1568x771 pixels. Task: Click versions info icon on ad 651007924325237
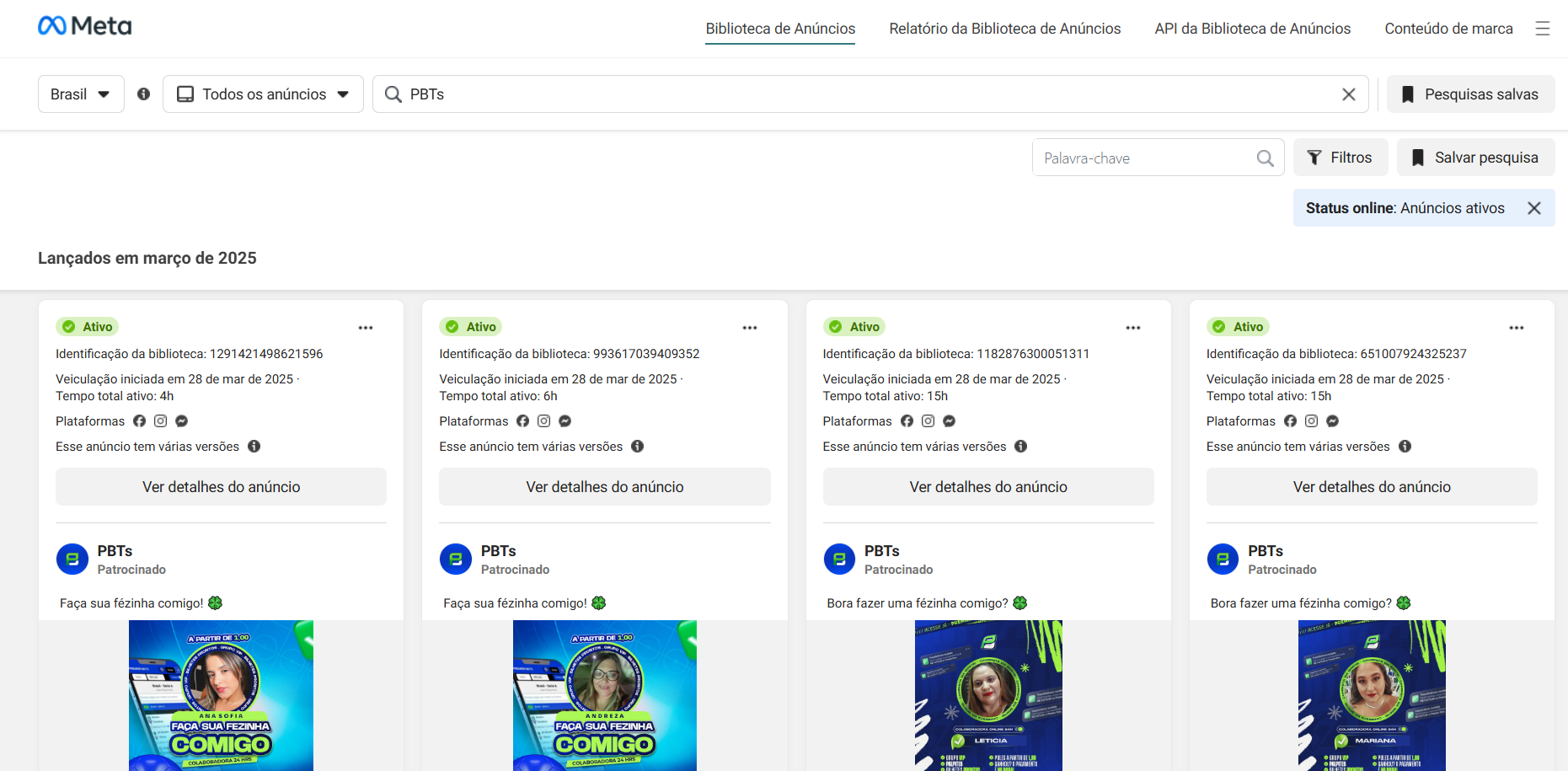coord(1405,447)
